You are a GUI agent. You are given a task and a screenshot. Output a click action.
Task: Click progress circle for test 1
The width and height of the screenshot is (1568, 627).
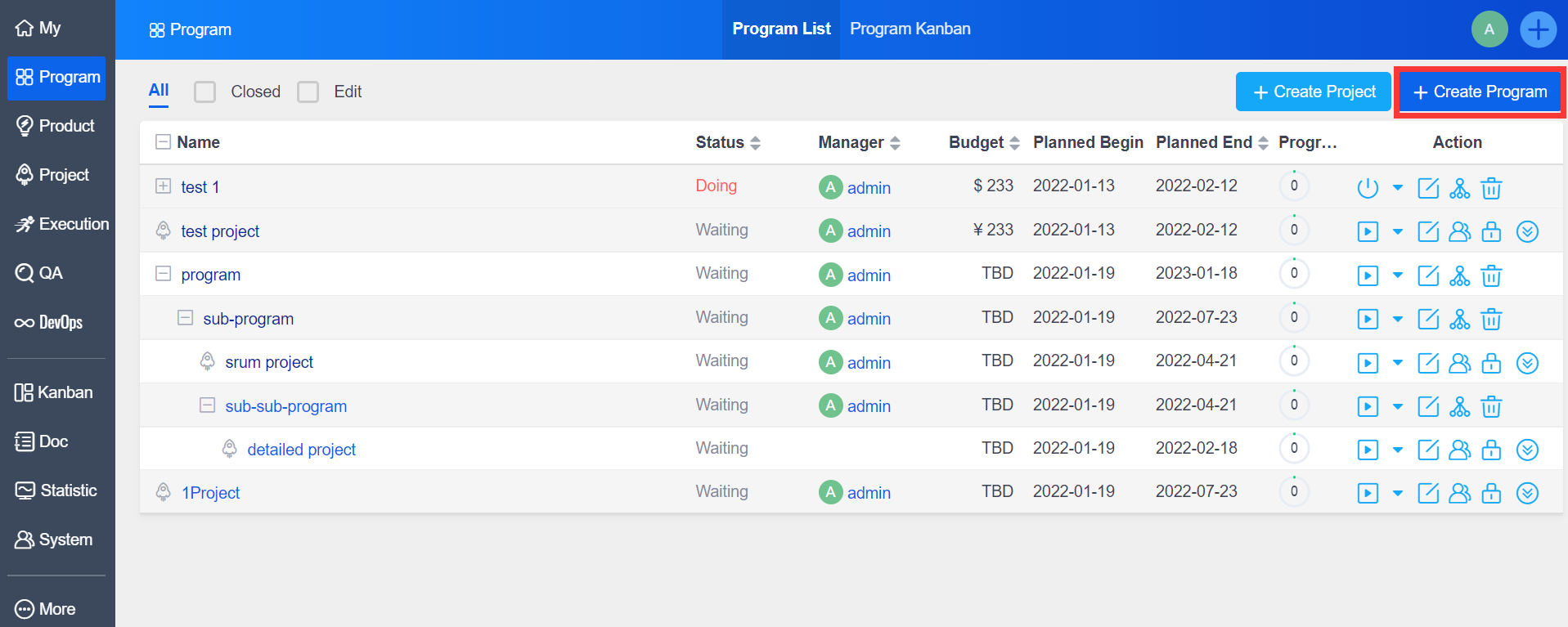(x=1293, y=186)
